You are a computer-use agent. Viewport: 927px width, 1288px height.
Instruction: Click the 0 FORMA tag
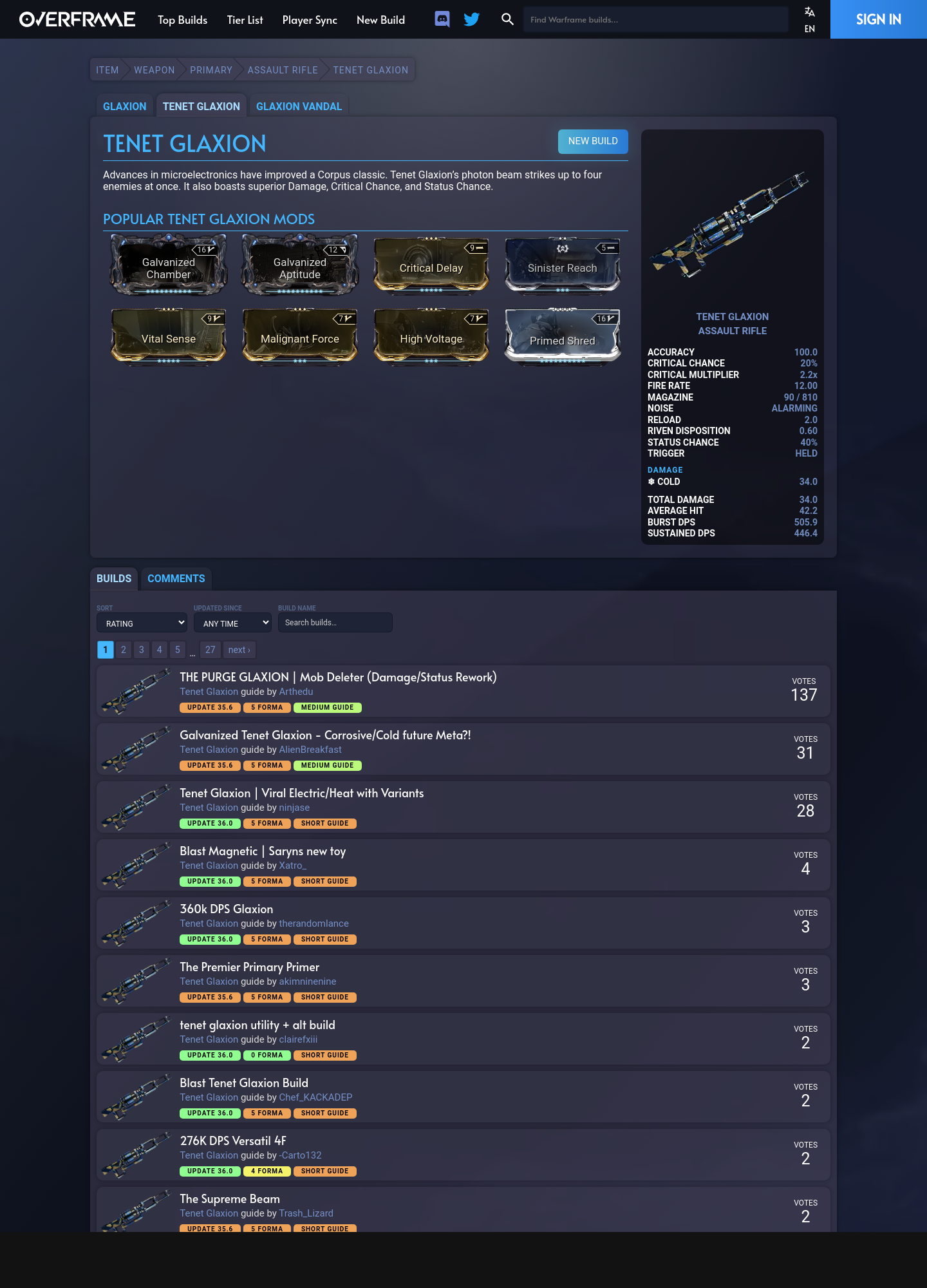click(x=267, y=1055)
